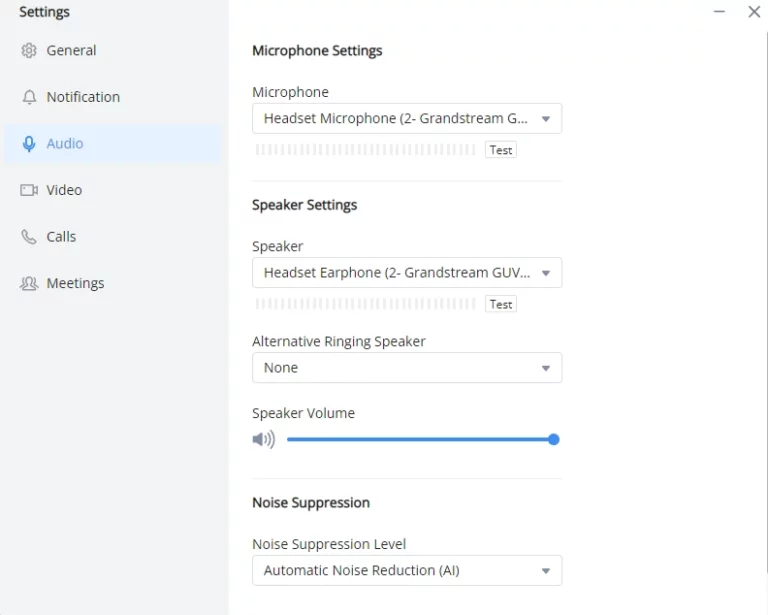Click the Video camera icon

[x=29, y=190]
